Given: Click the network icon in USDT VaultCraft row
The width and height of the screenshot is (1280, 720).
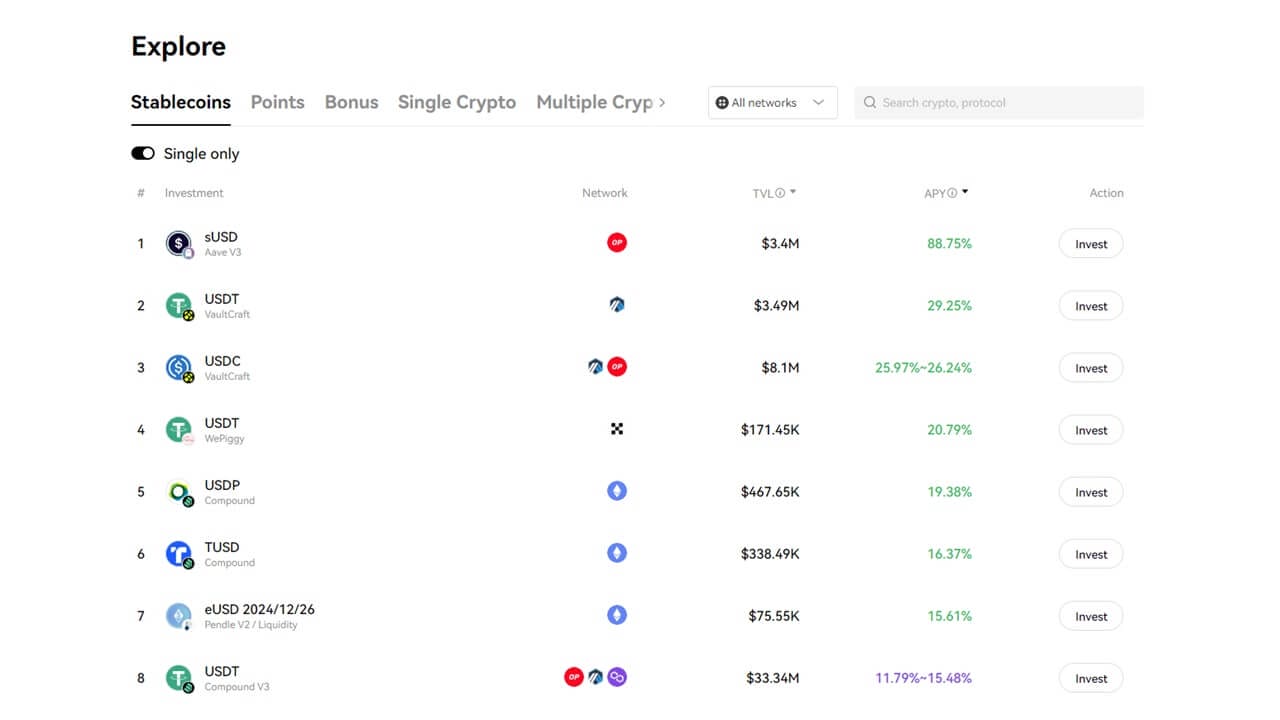Looking at the screenshot, I should [x=617, y=305].
